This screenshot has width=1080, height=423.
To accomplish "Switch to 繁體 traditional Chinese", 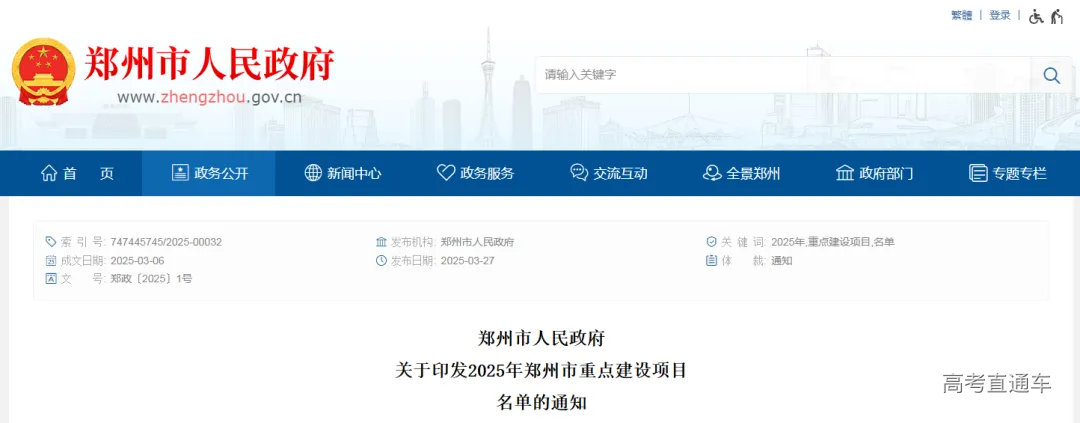I will click(962, 15).
